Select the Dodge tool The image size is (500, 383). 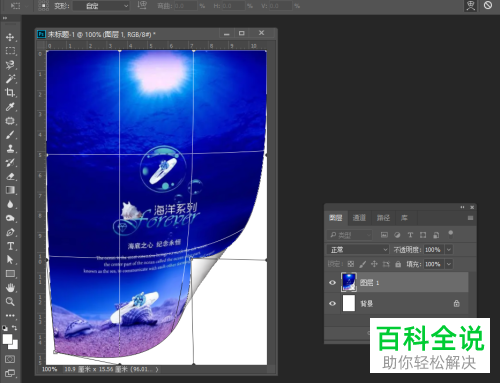coord(10,218)
